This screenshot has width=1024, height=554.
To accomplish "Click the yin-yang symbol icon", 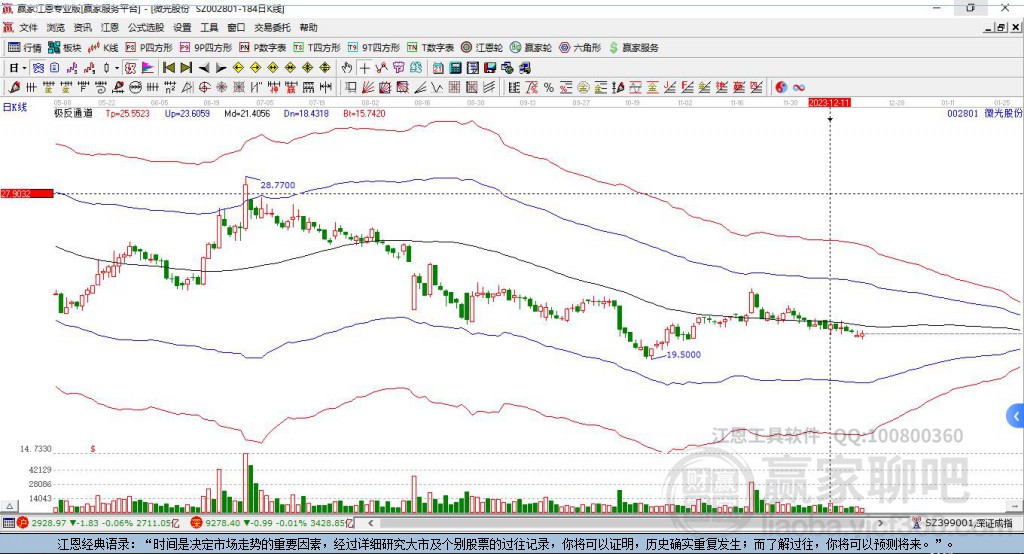I will [781, 87].
